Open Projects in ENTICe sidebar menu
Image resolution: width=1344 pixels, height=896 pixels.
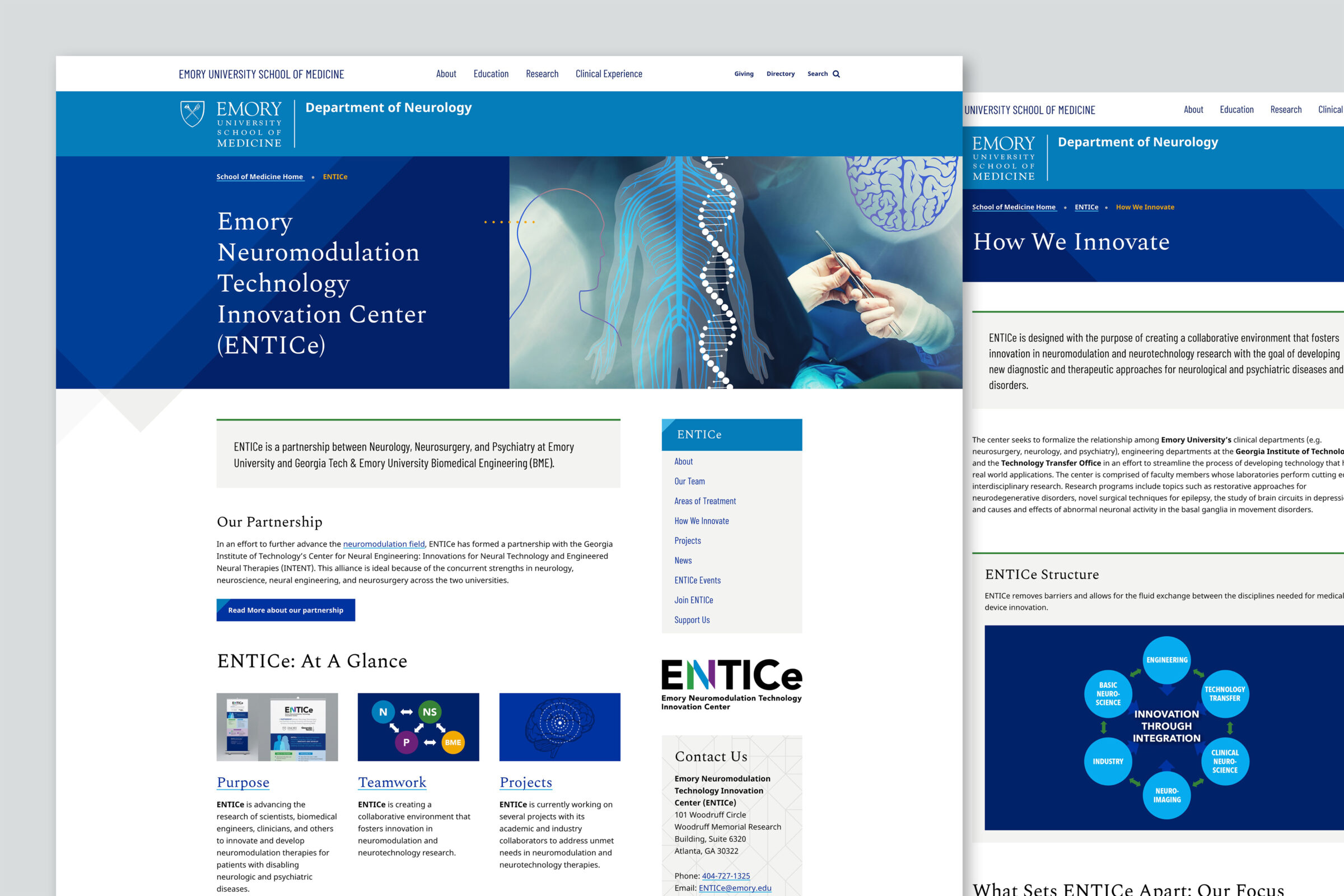pos(688,540)
